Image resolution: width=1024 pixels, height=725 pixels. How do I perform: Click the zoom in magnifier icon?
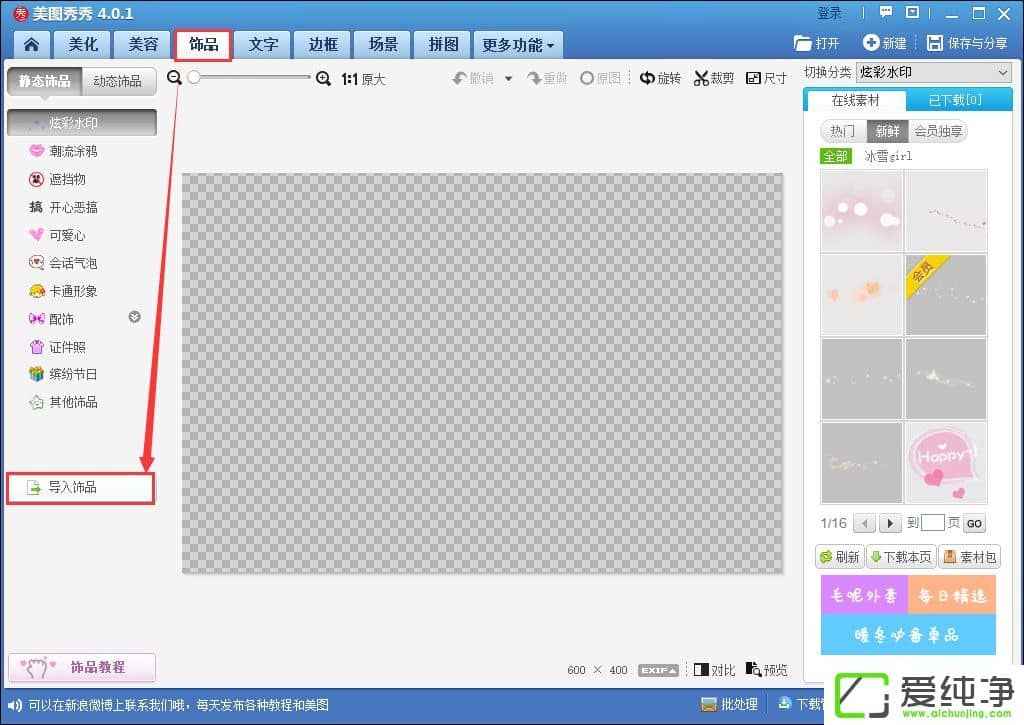[x=323, y=78]
